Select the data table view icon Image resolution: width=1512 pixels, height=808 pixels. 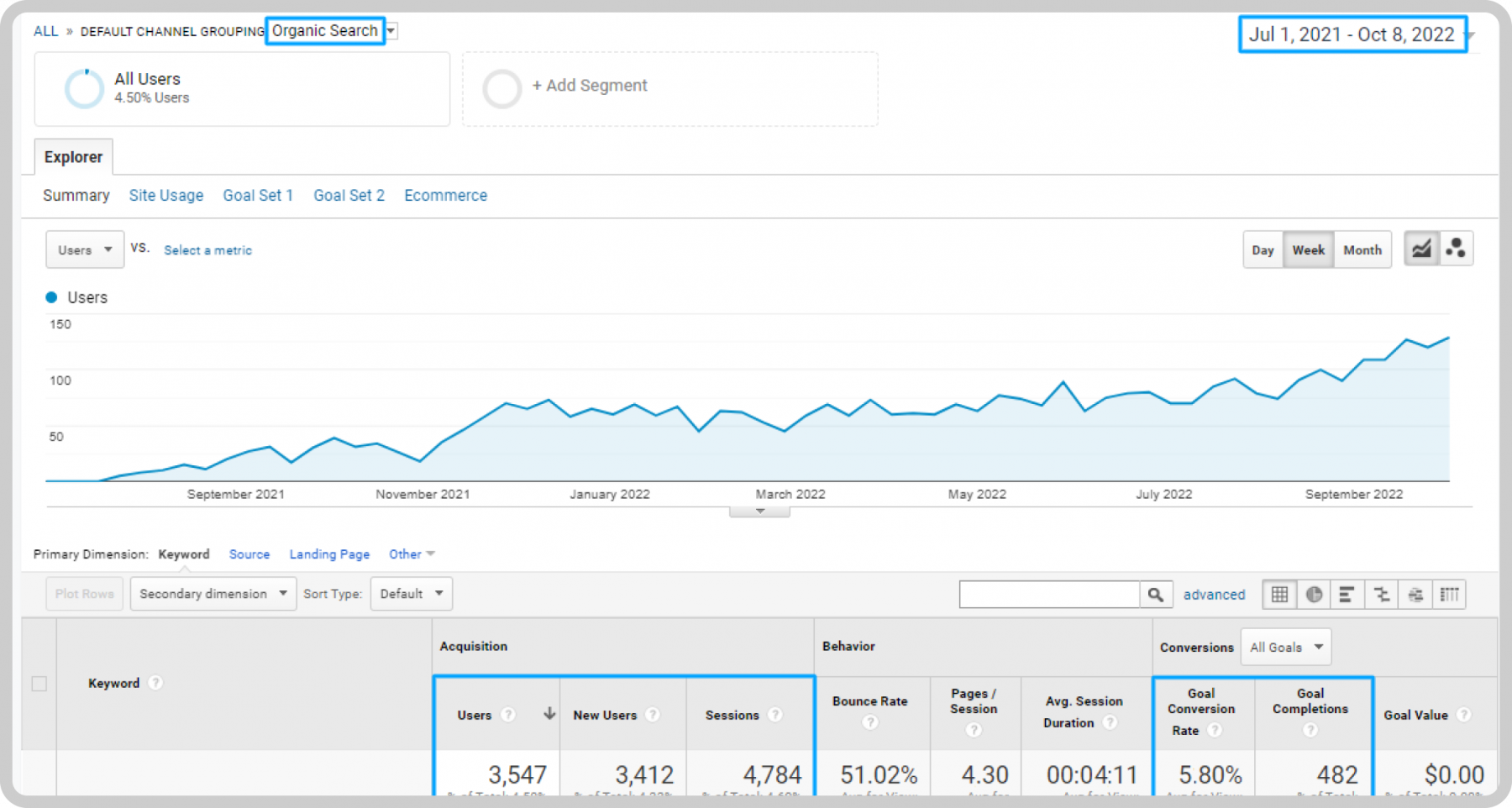(x=1279, y=595)
